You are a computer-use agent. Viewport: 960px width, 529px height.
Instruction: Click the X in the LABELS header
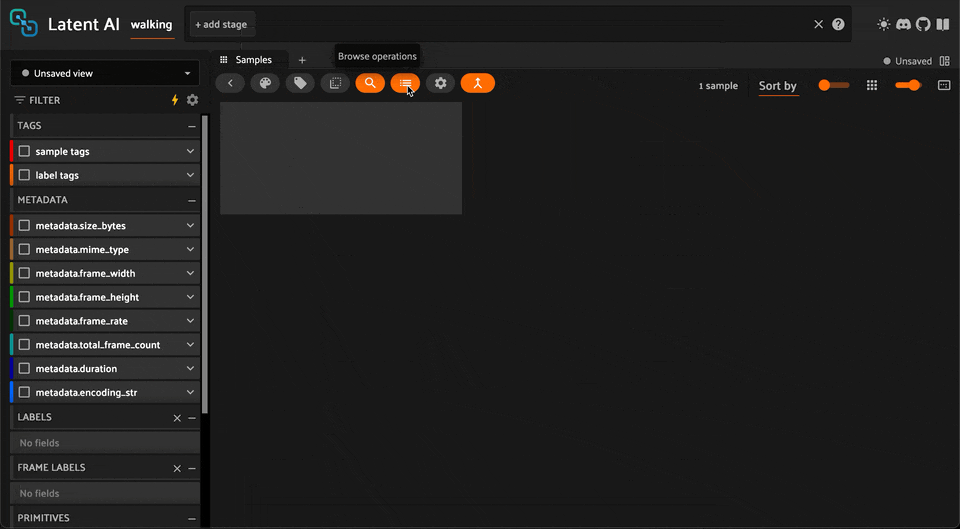(x=177, y=418)
